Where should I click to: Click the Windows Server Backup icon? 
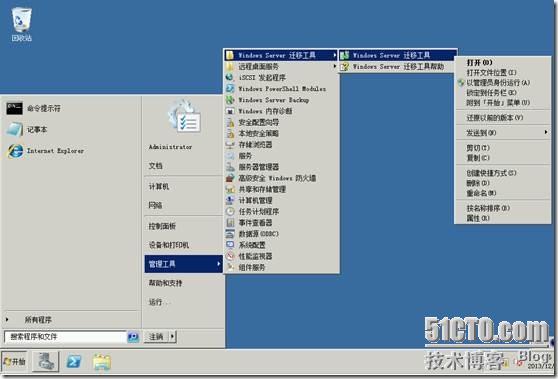coord(230,100)
